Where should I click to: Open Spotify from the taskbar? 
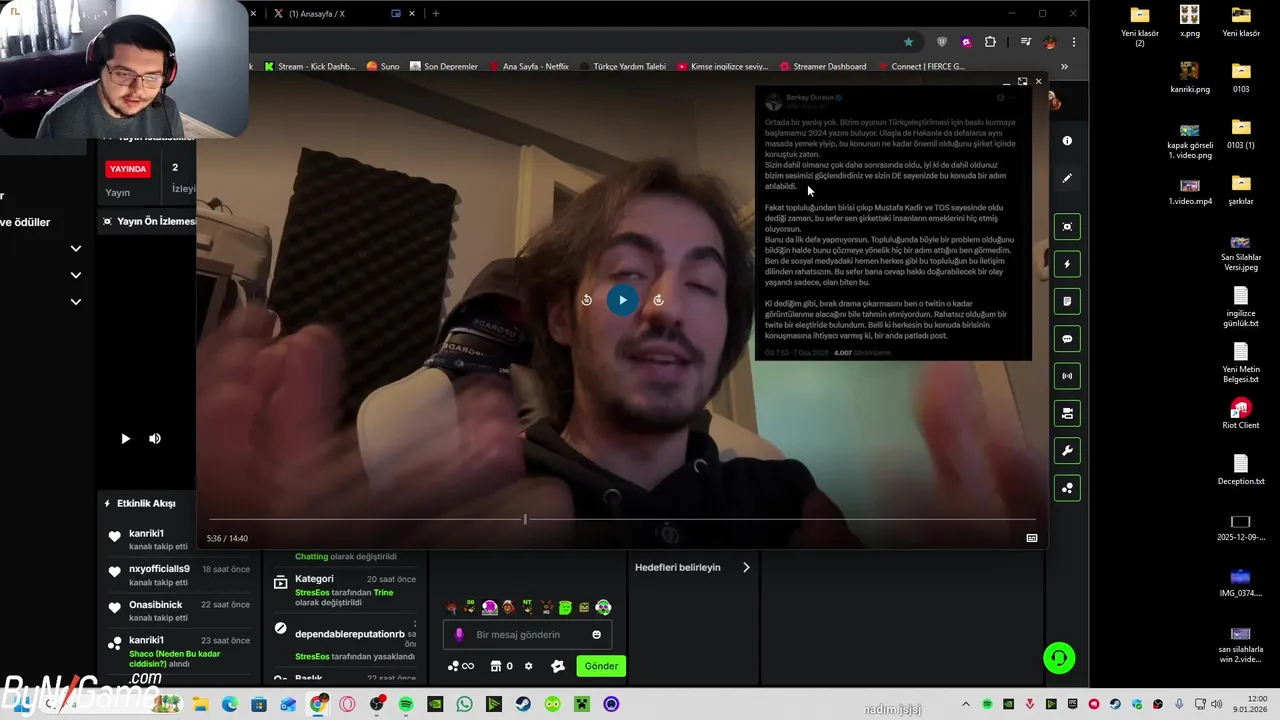pyautogui.click(x=406, y=704)
